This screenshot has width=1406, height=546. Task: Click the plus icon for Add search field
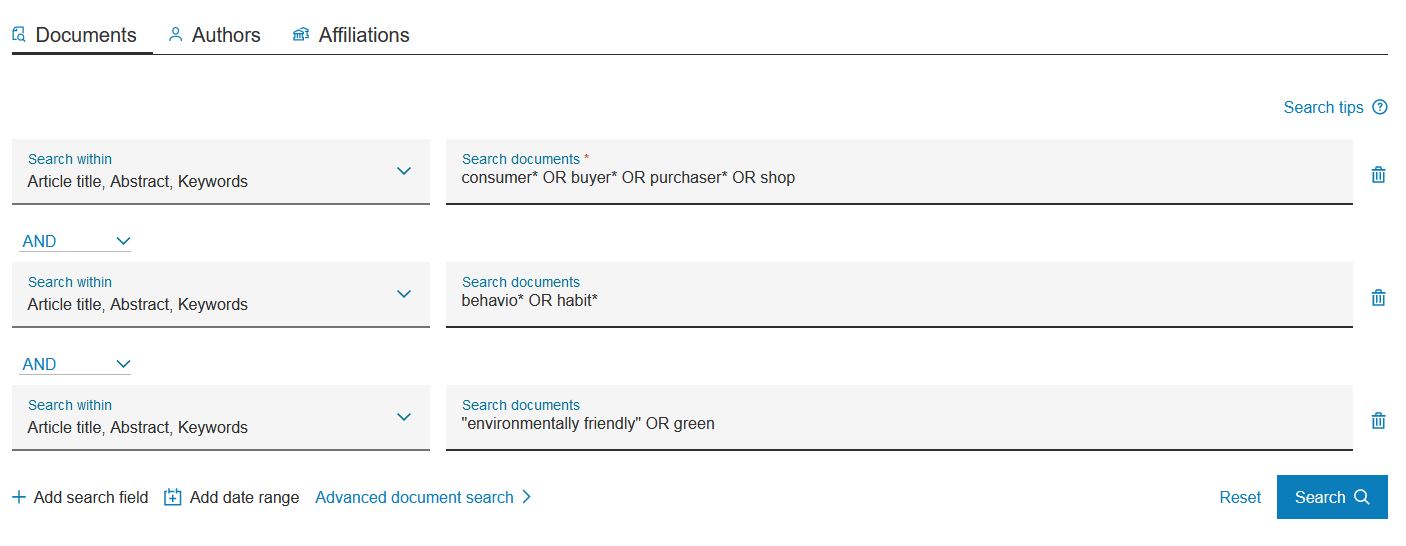click(x=19, y=497)
